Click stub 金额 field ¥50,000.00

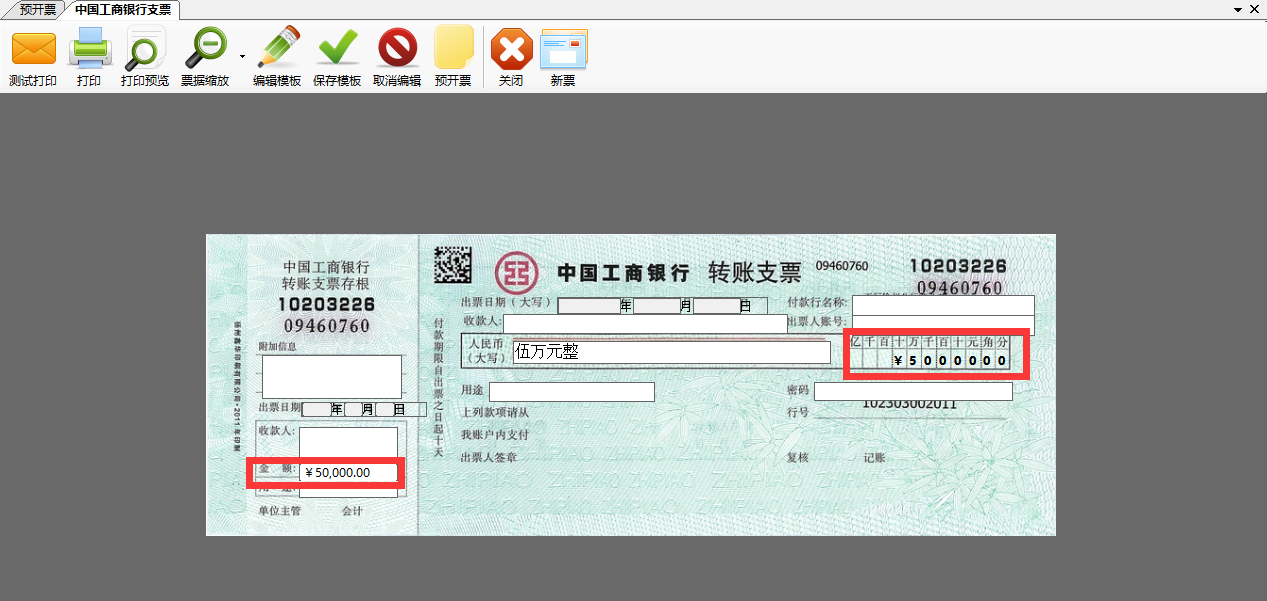(348, 472)
